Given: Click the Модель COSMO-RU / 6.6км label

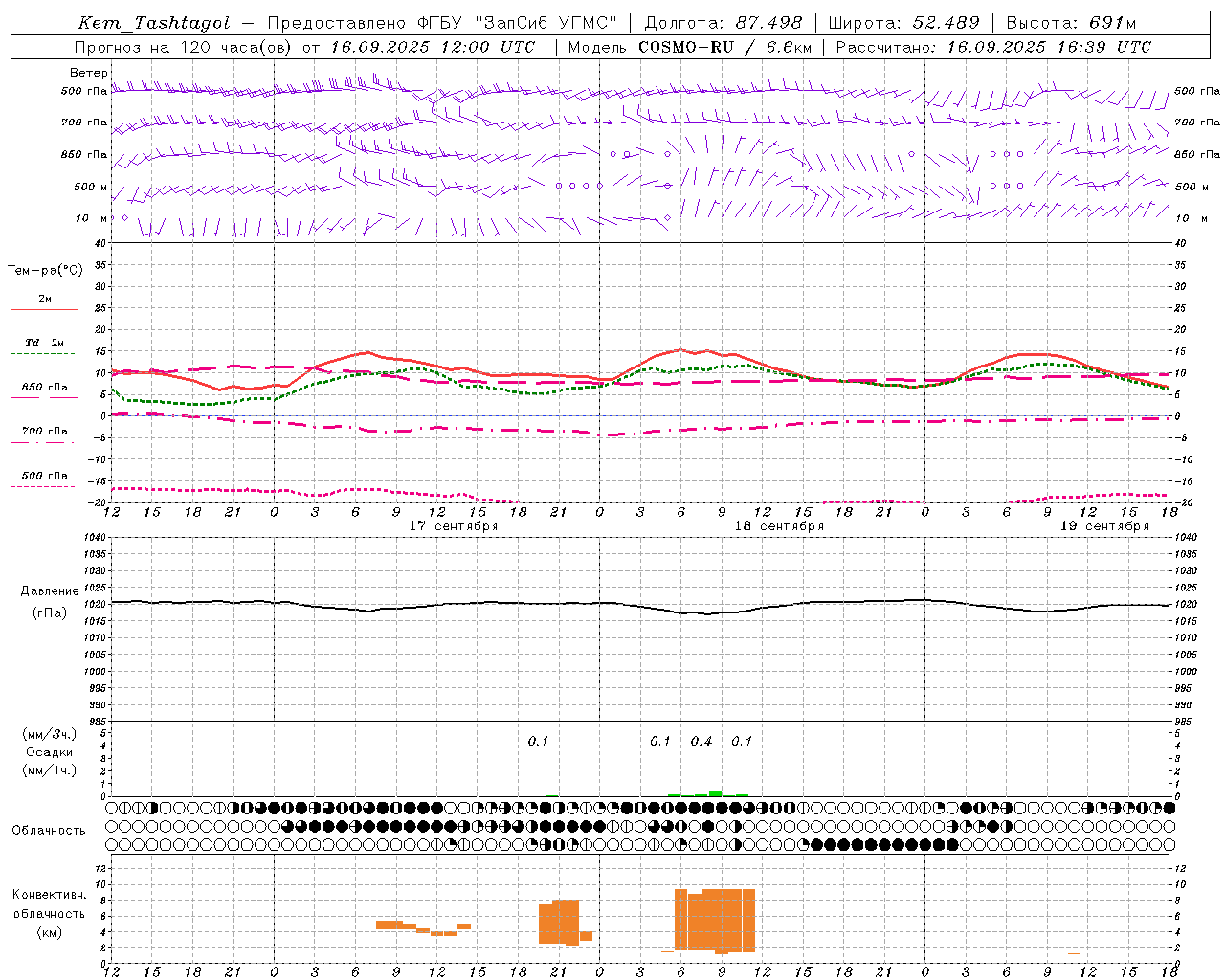Looking at the screenshot, I should pos(689,47).
